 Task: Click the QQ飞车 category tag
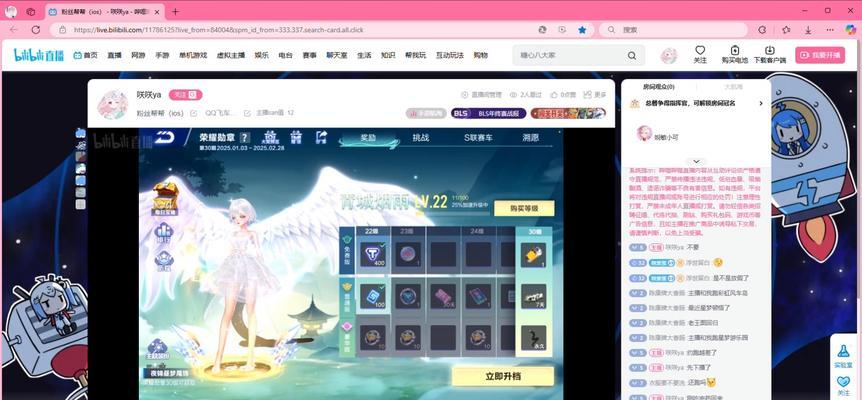(x=220, y=113)
